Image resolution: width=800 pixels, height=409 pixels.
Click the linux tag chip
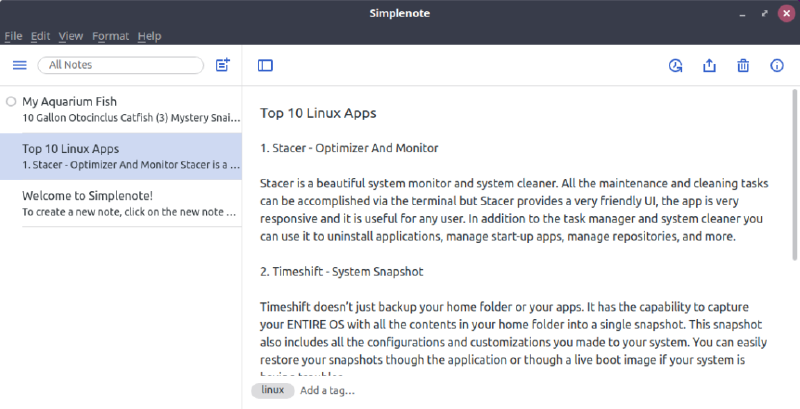tap(273, 390)
